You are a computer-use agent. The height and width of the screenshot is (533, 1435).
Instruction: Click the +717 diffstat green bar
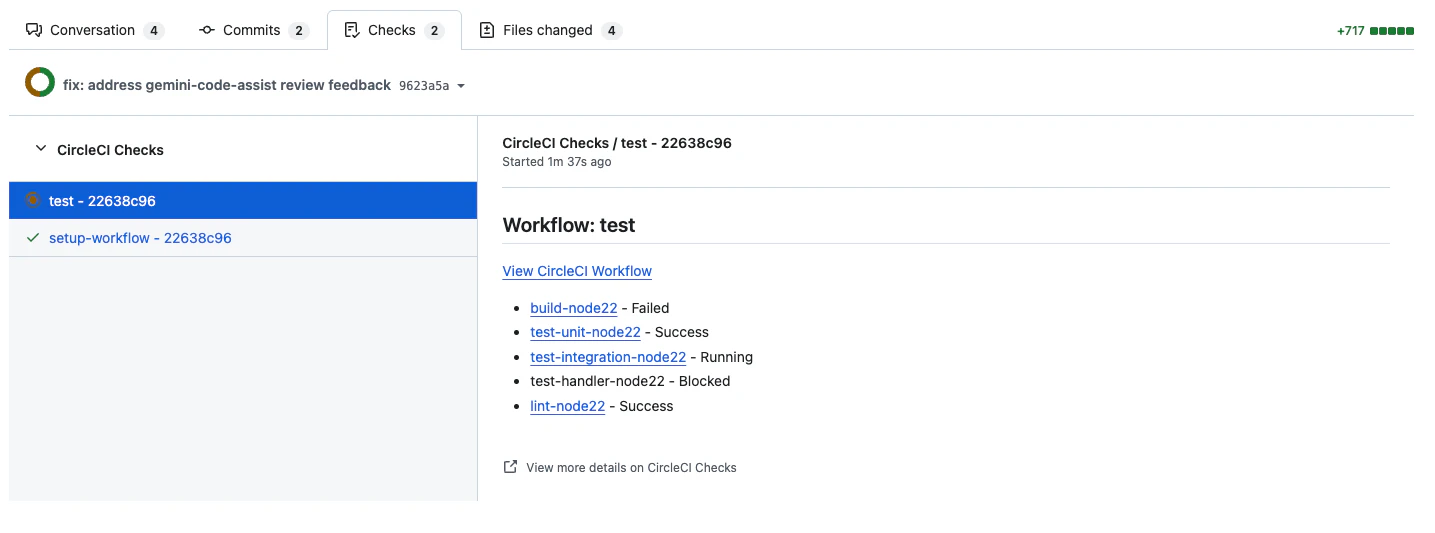point(1391,31)
